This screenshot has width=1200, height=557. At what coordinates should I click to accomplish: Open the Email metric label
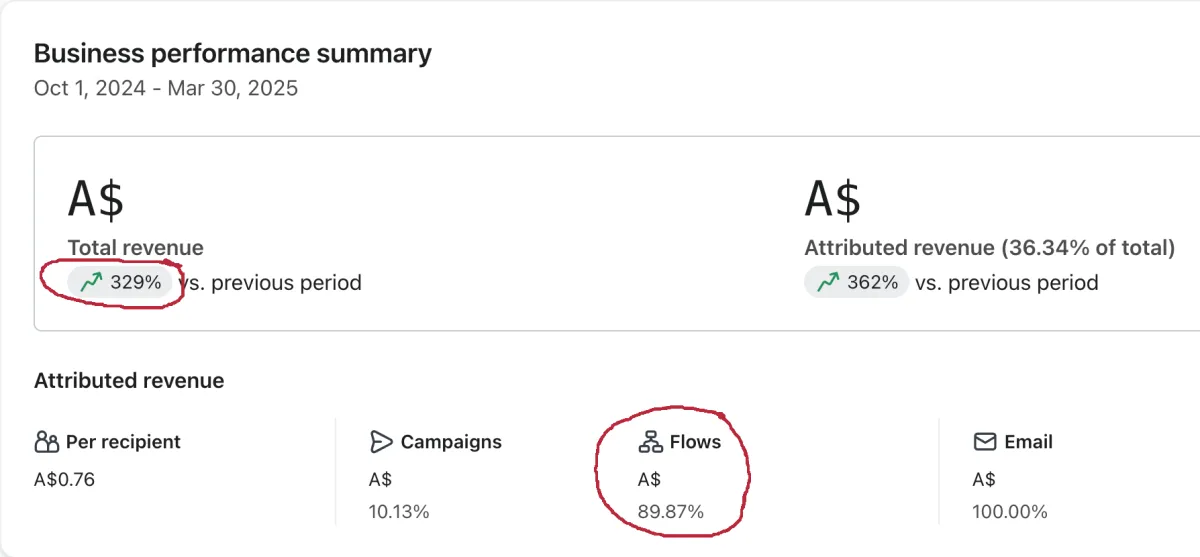click(1029, 442)
